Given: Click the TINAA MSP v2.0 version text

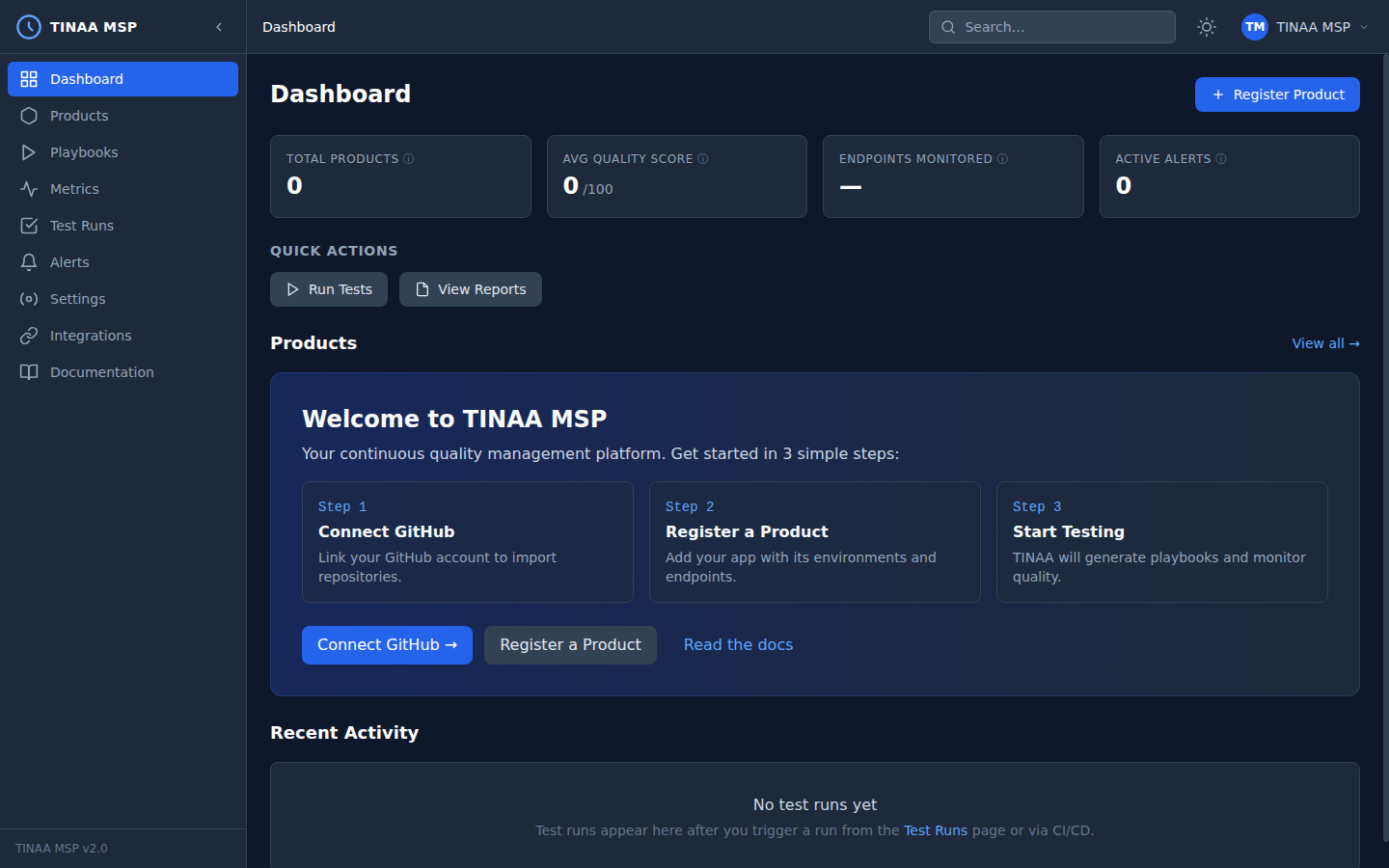Looking at the screenshot, I should pos(62,849).
